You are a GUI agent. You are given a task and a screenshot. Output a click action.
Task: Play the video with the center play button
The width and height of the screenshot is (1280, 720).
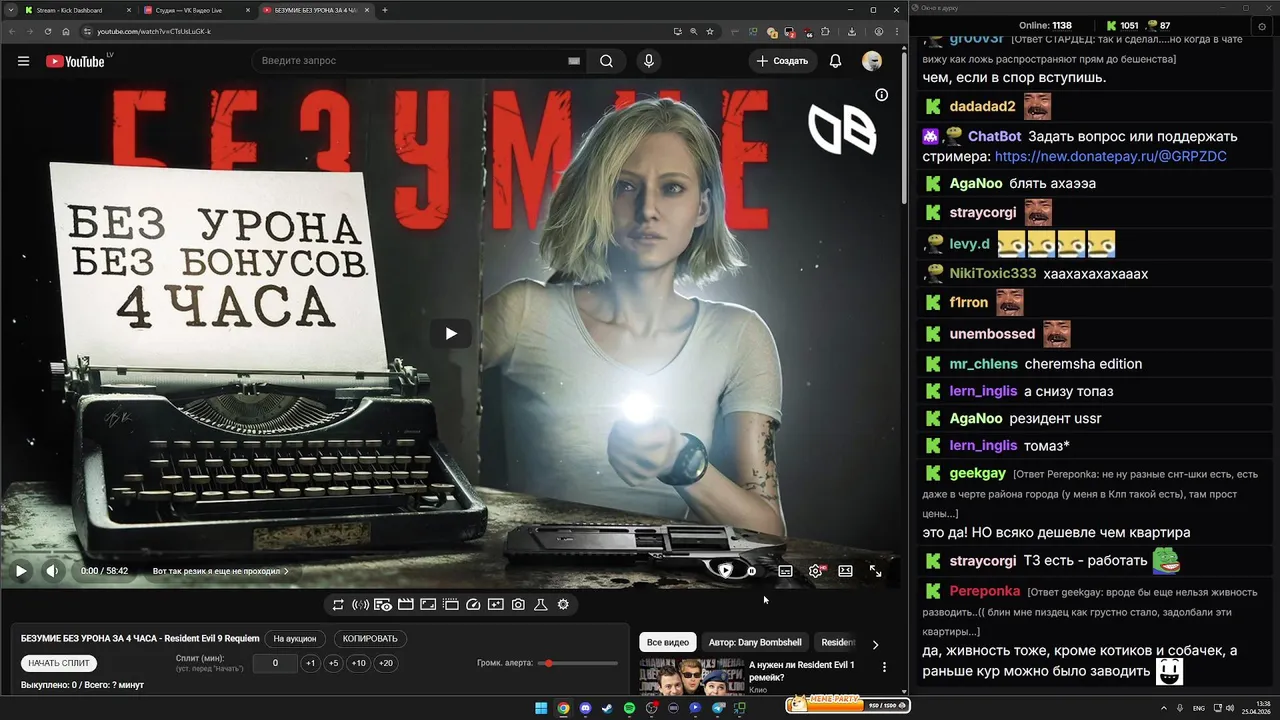pyautogui.click(x=451, y=333)
